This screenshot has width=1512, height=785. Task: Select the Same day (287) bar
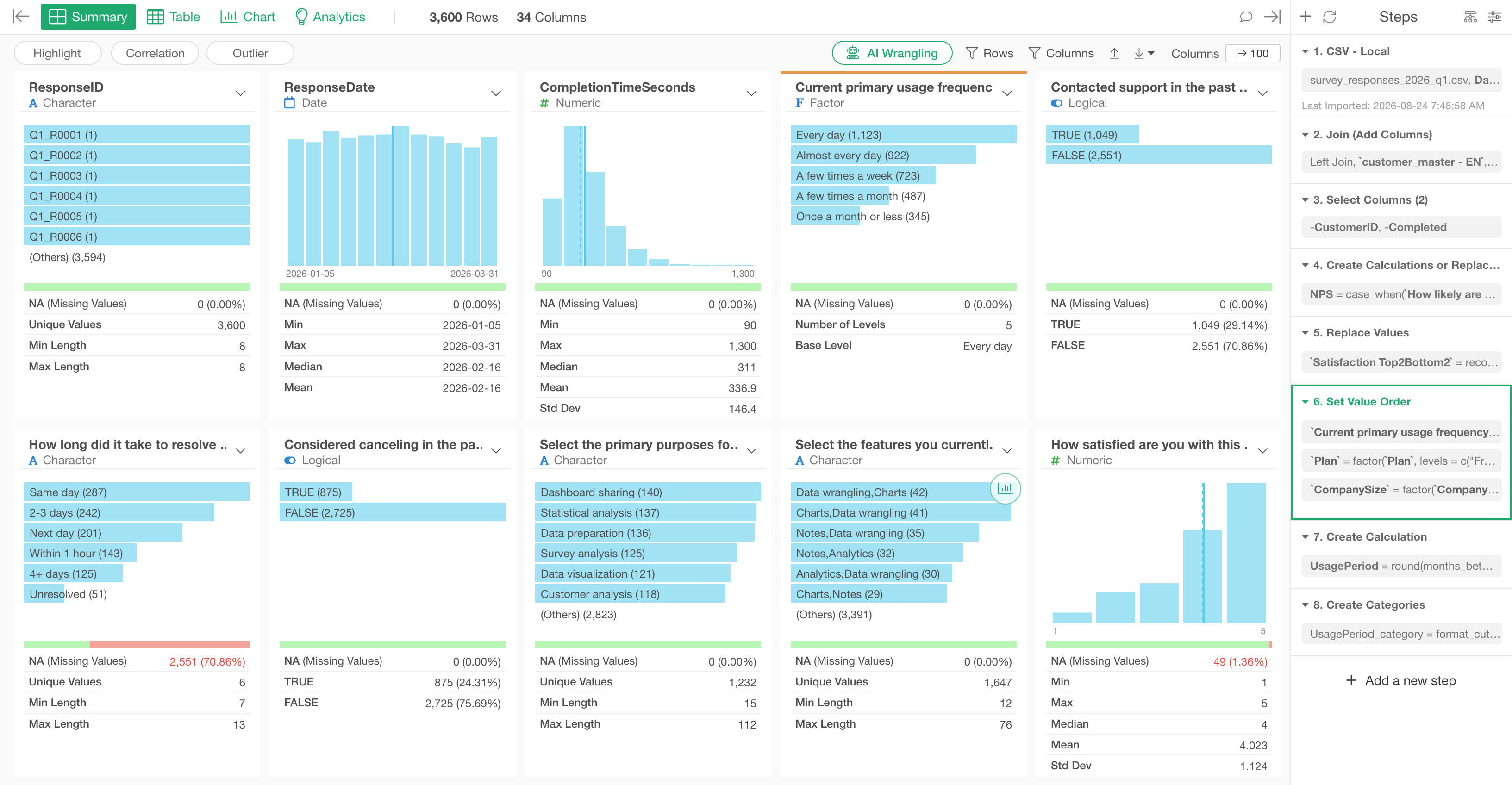coord(137,492)
